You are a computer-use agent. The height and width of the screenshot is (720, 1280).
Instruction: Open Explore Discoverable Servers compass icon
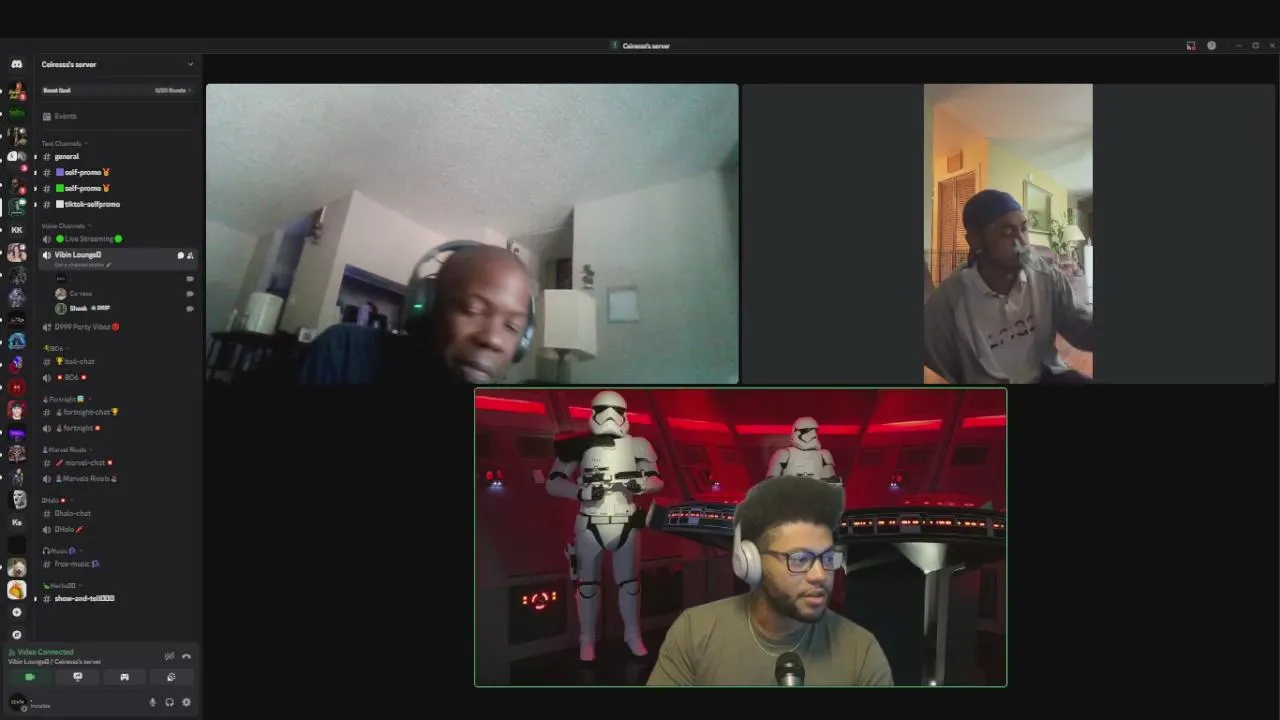(x=16, y=634)
